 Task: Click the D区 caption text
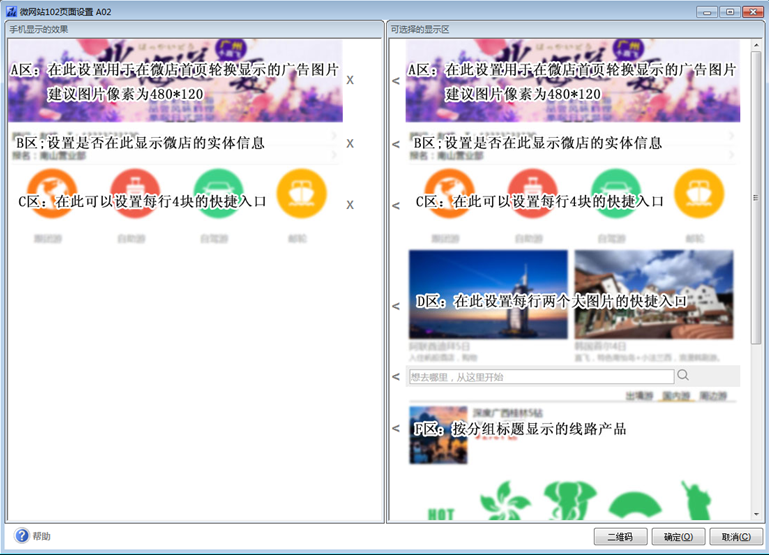551,301
